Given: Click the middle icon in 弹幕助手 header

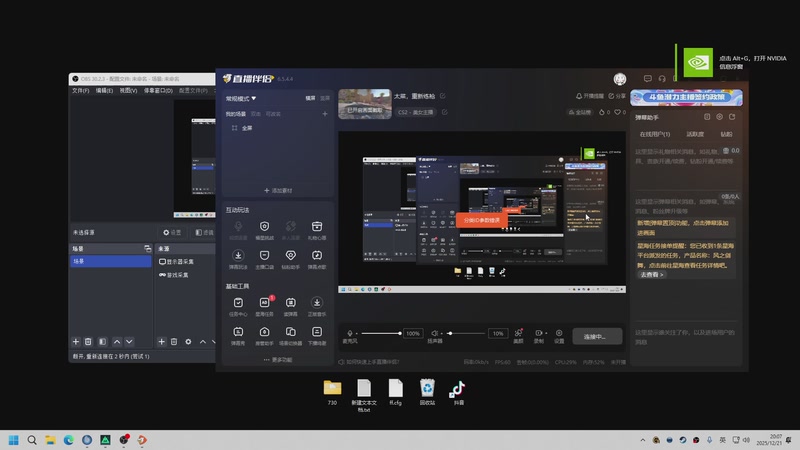Looking at the screenshot, I should (x=719, y=117).
